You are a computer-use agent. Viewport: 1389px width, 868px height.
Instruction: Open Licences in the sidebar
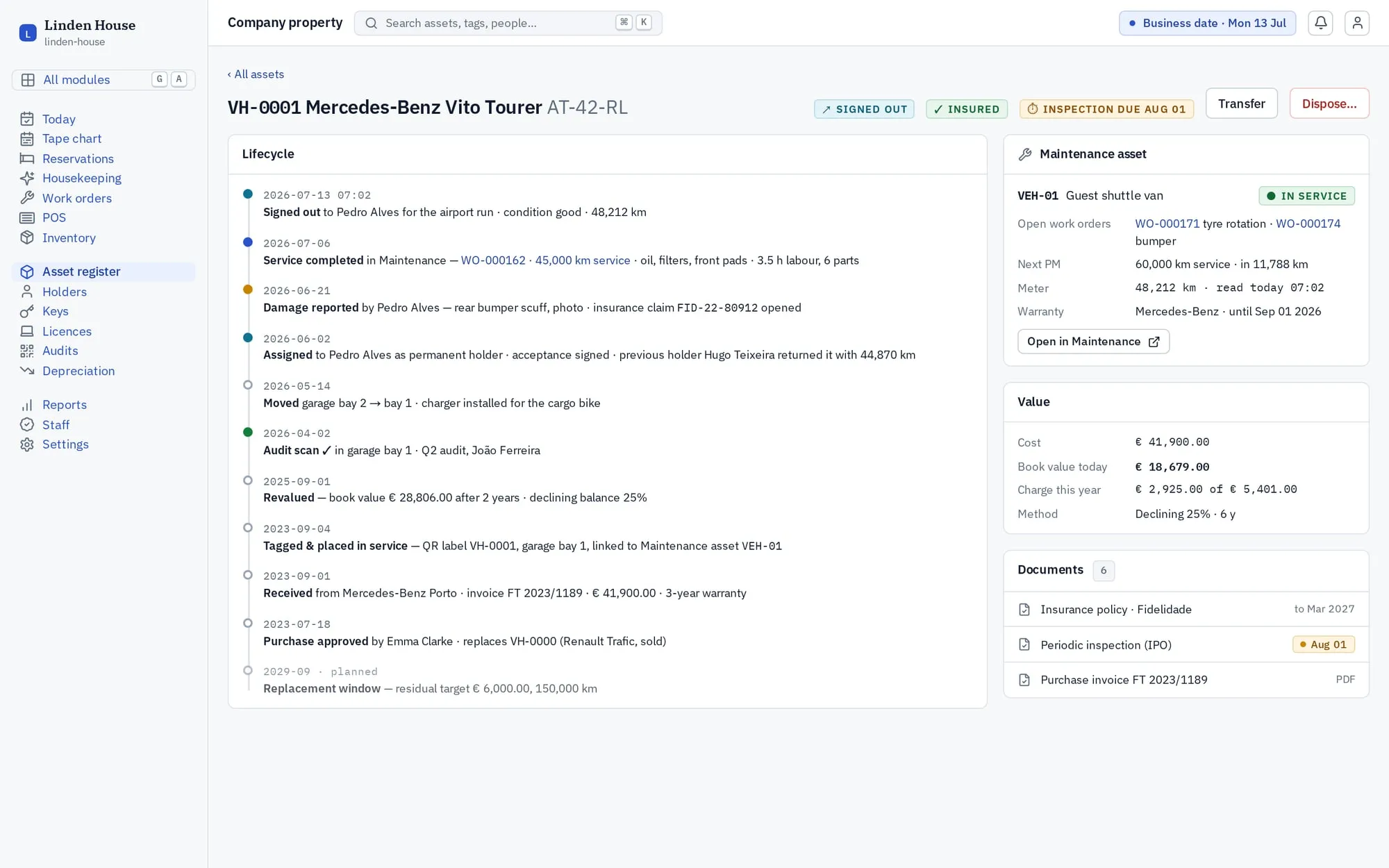[103, 331]
